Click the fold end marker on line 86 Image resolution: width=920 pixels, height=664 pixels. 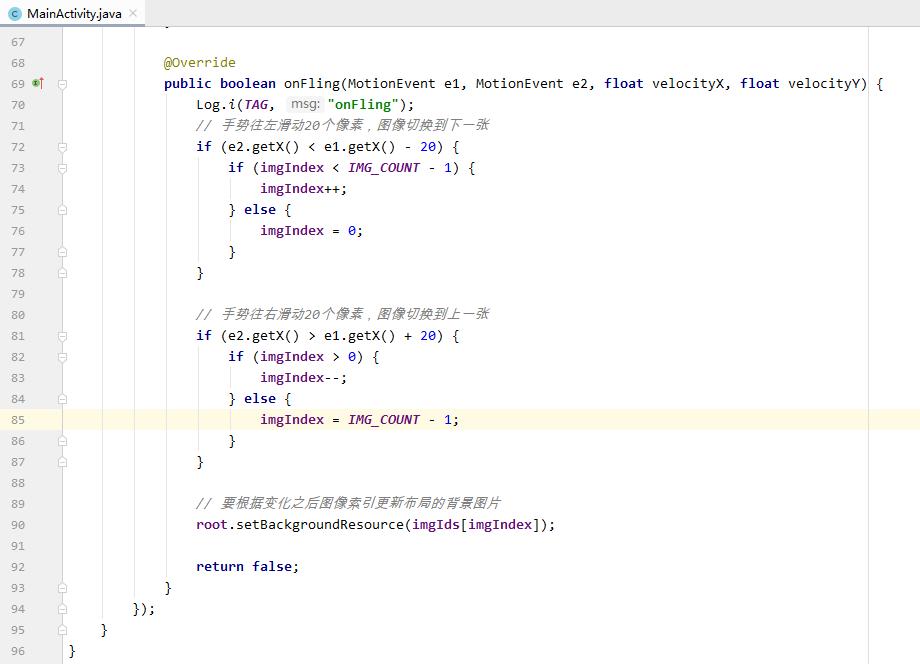62,441
